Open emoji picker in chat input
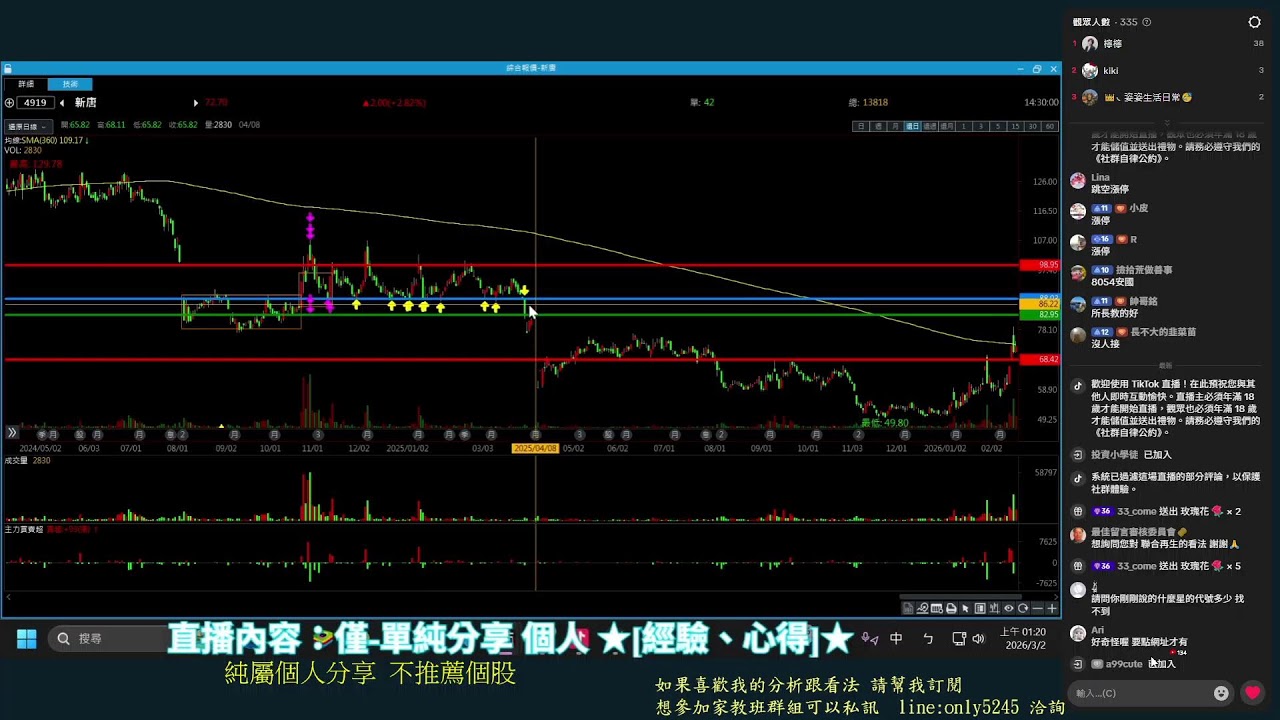The width and height of the screenshot is (1280, 720). 1221,693
